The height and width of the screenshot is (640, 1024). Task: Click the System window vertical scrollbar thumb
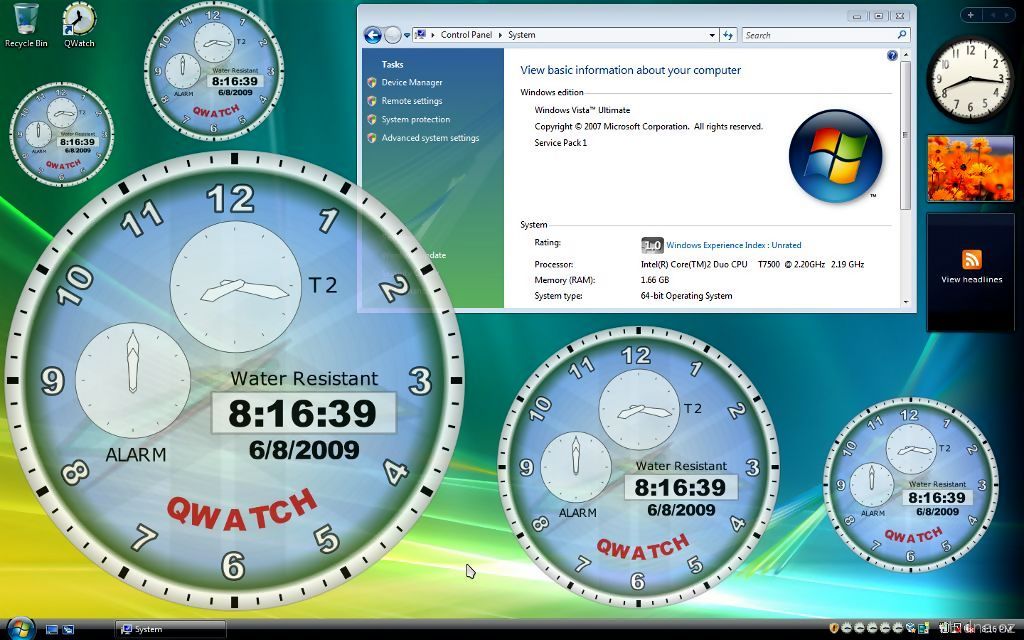904,136
